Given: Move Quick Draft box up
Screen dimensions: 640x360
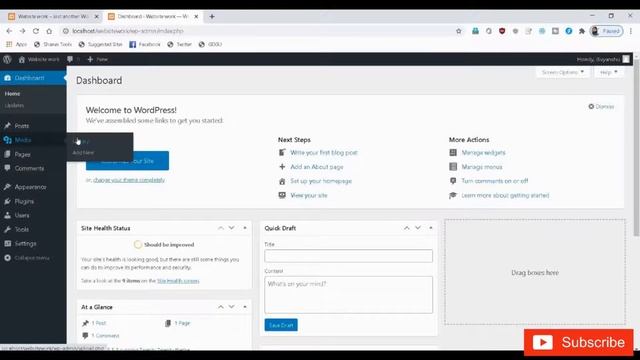Looking at the screenshot, I should click(407, 228).
